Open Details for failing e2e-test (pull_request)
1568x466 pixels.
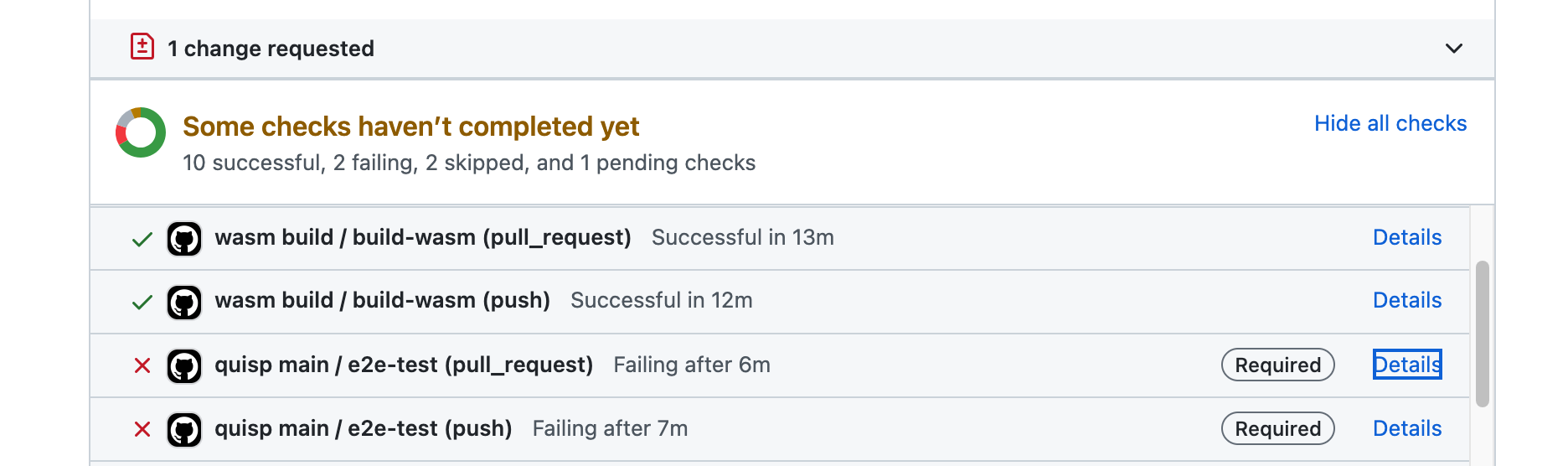click(x=1407, y=365)
